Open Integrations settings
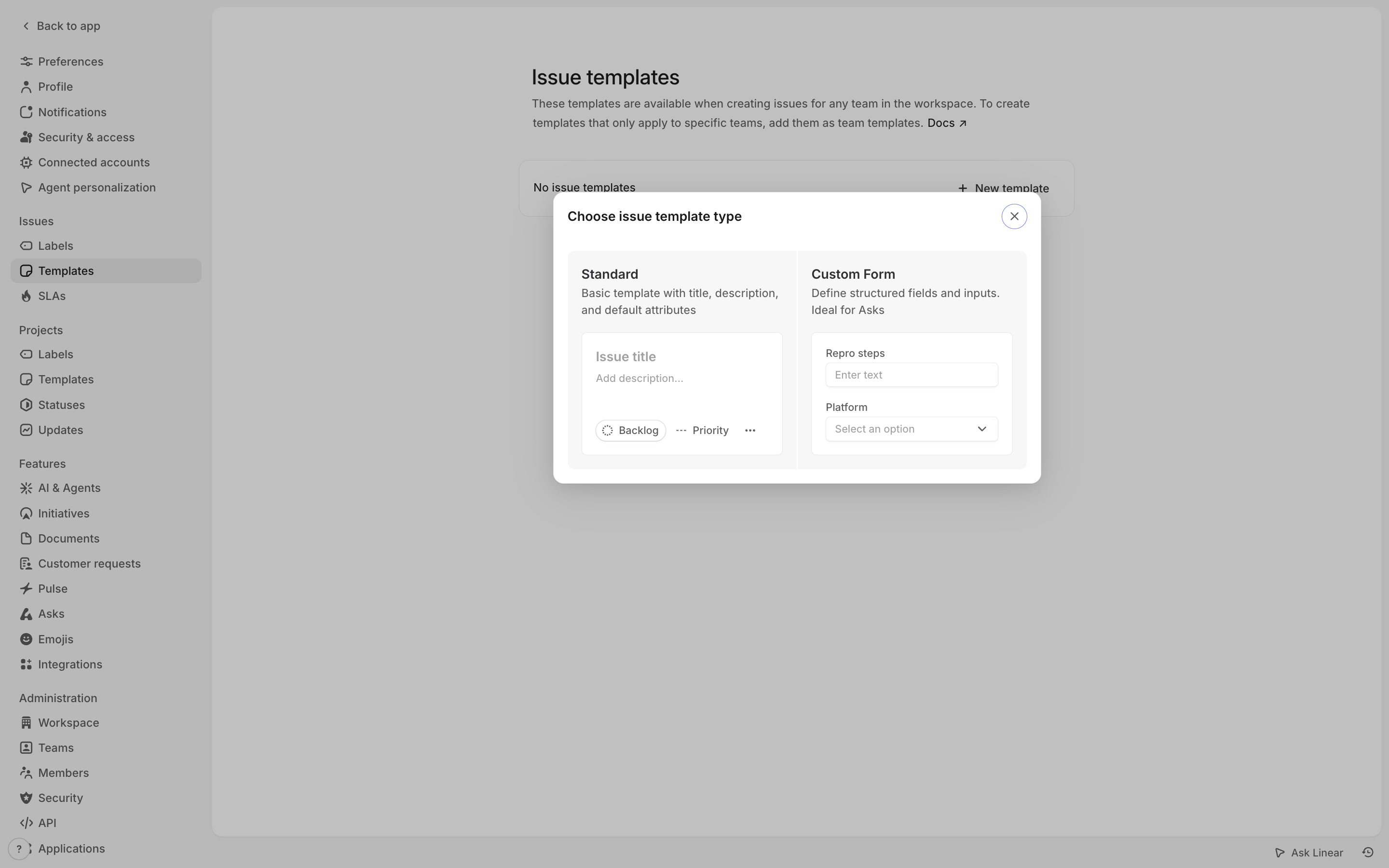The width and height of the screenshot is (1389, 868). [106, 665]
